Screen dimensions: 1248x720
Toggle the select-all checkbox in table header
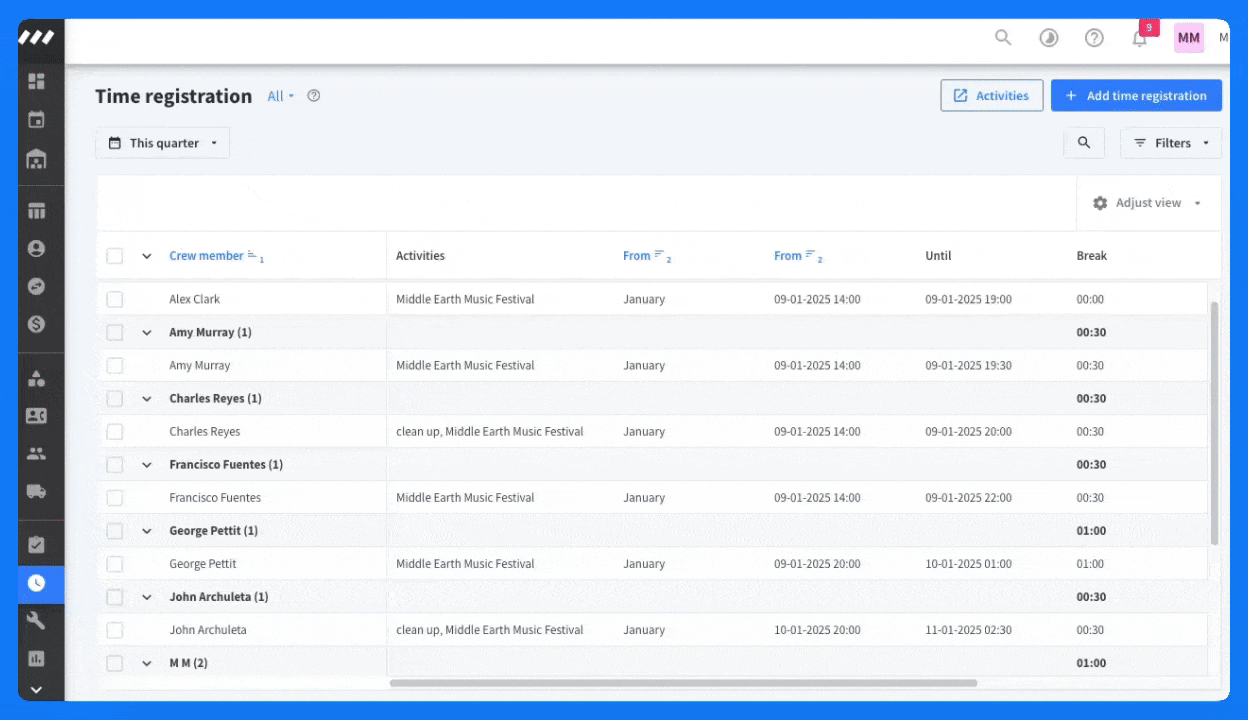pos(115,256)
